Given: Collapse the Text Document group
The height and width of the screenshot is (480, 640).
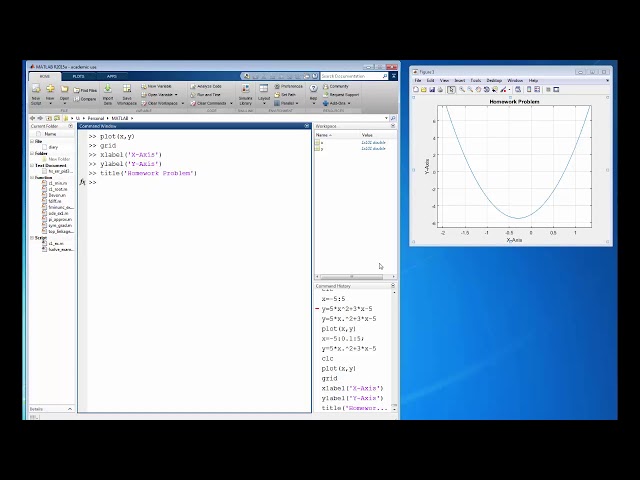Looking at the screenshot, I should tap(32, 165).
